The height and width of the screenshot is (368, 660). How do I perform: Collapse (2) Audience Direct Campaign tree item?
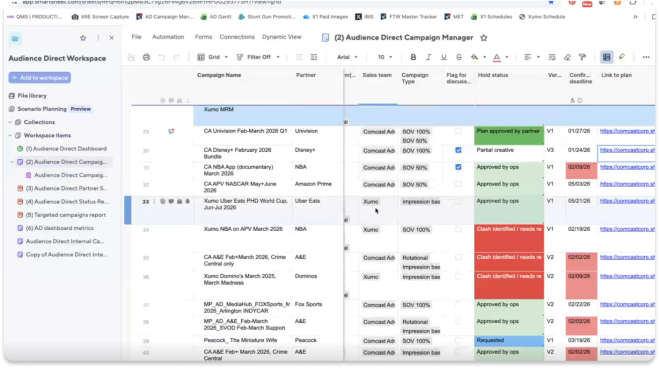(x=12, y=162)
